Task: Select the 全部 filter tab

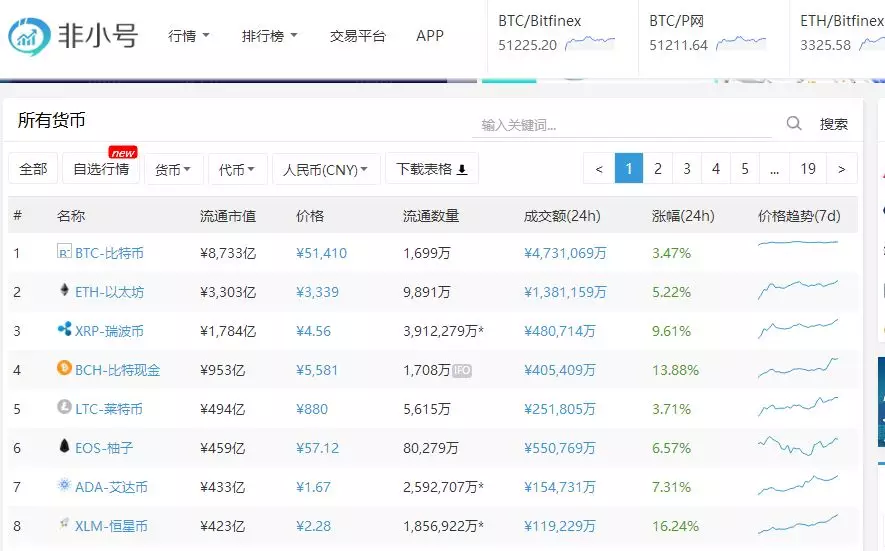Action: (x=33, y=169)
